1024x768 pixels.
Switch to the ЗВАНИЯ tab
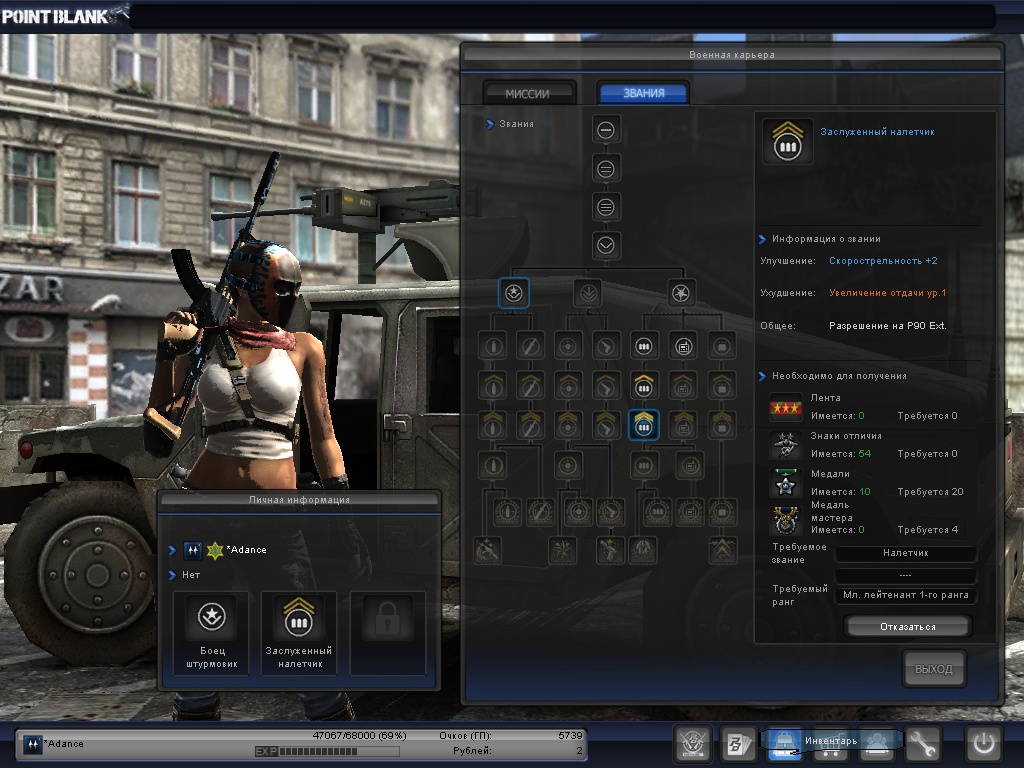[644, 93]
